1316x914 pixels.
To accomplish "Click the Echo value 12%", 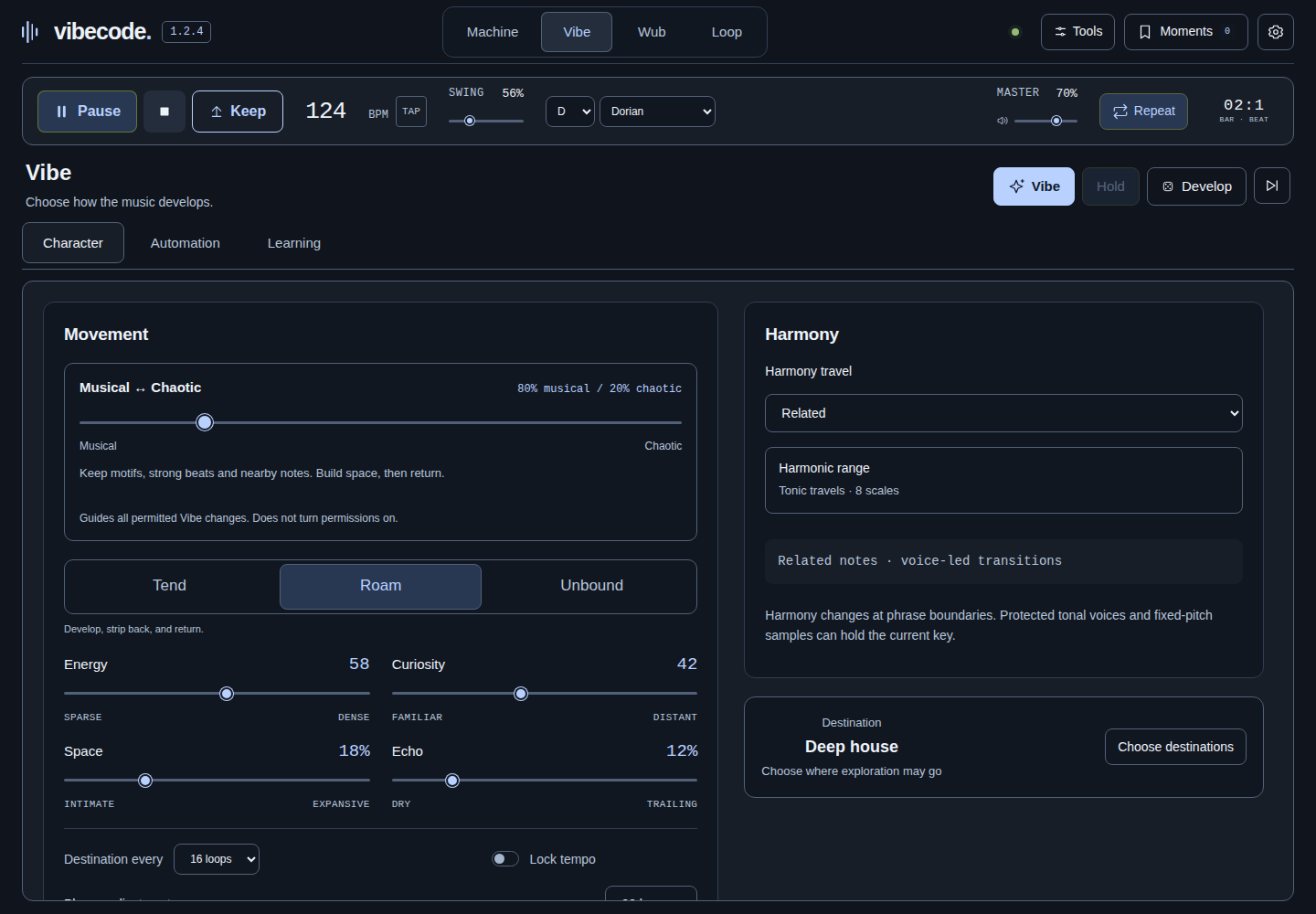I will [x=682, y=751].
